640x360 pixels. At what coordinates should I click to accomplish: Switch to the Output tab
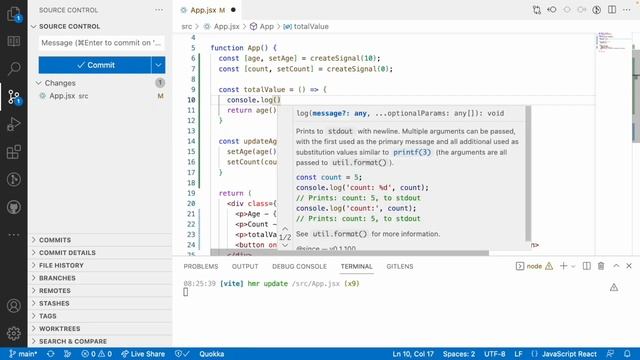[245, 266]
